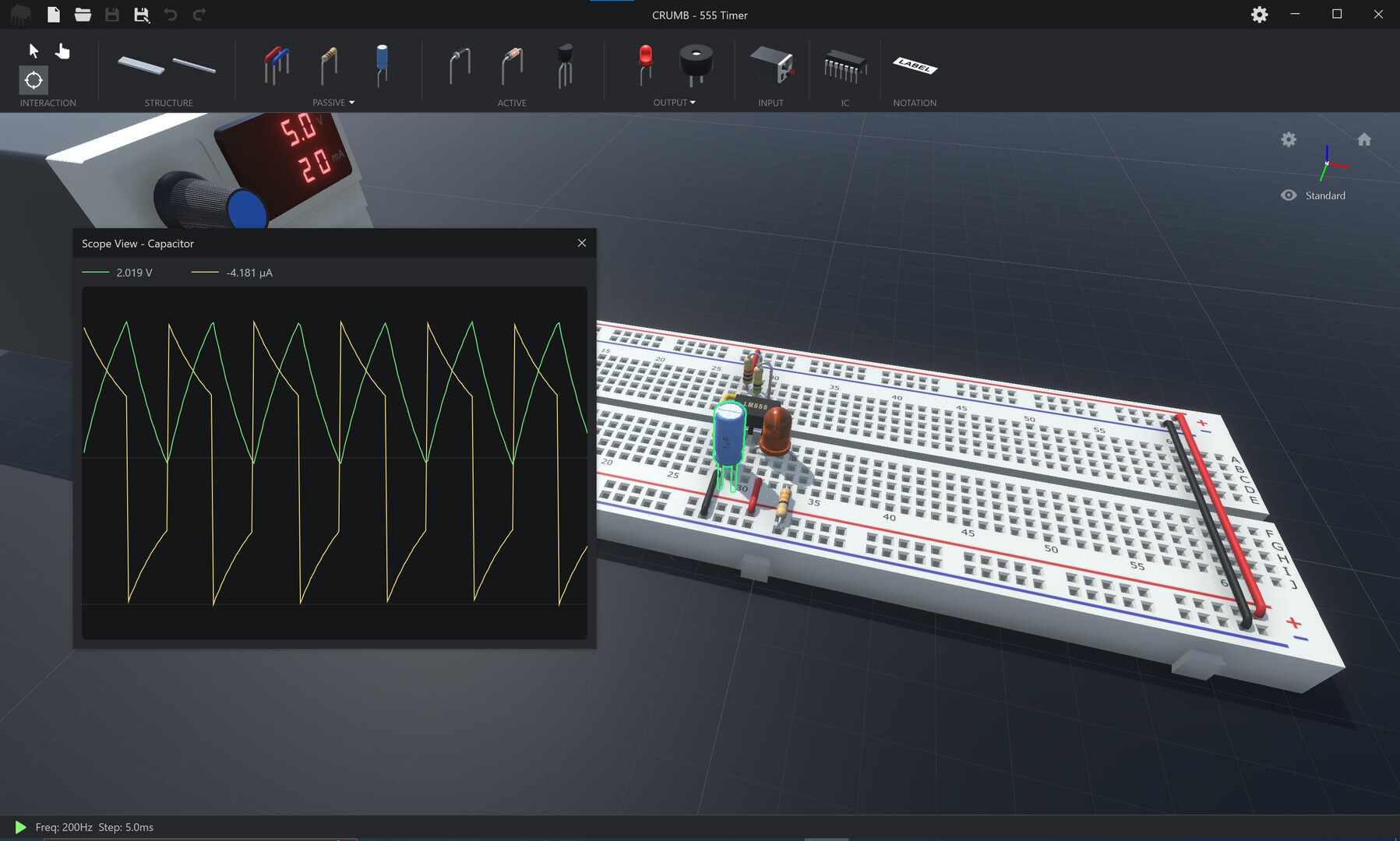Viewport: 1400px width, 841px height.
Task: Place a resistor from the PASSIVE section
Action: [328, 66]
